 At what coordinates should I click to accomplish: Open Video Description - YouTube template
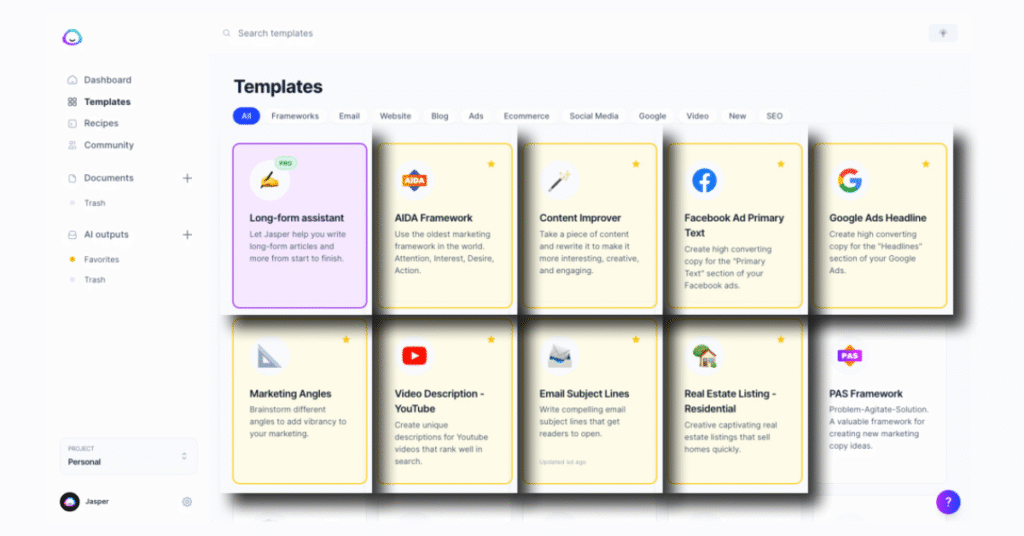445,402
